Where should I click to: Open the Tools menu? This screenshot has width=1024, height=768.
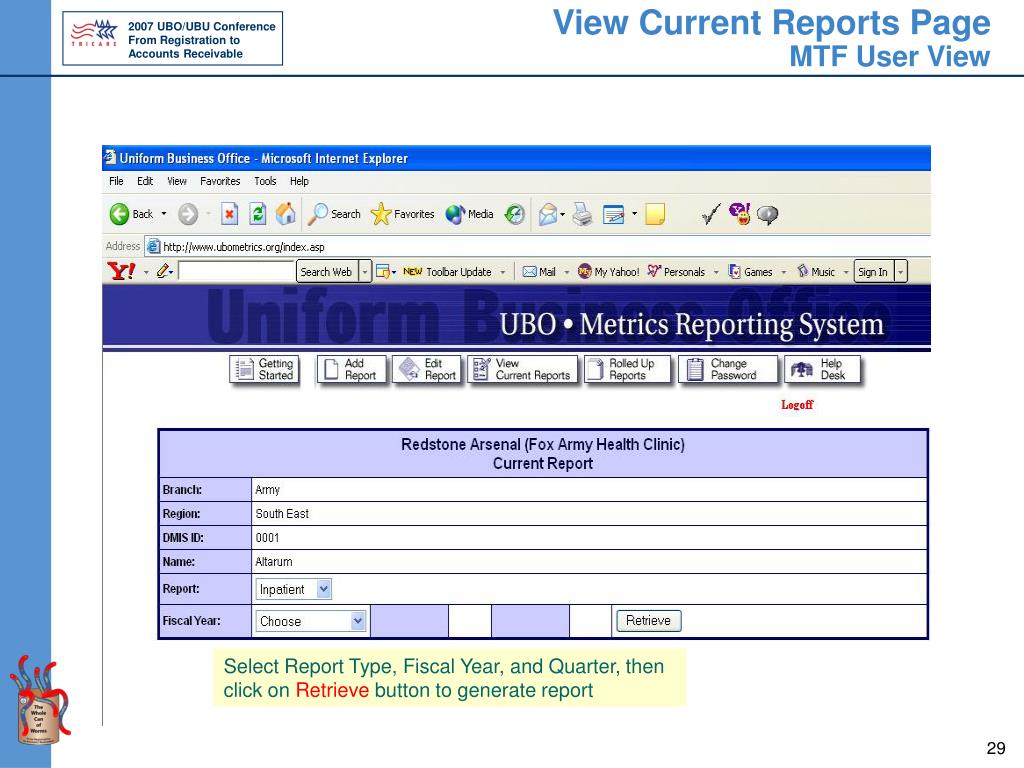[265, 181]
